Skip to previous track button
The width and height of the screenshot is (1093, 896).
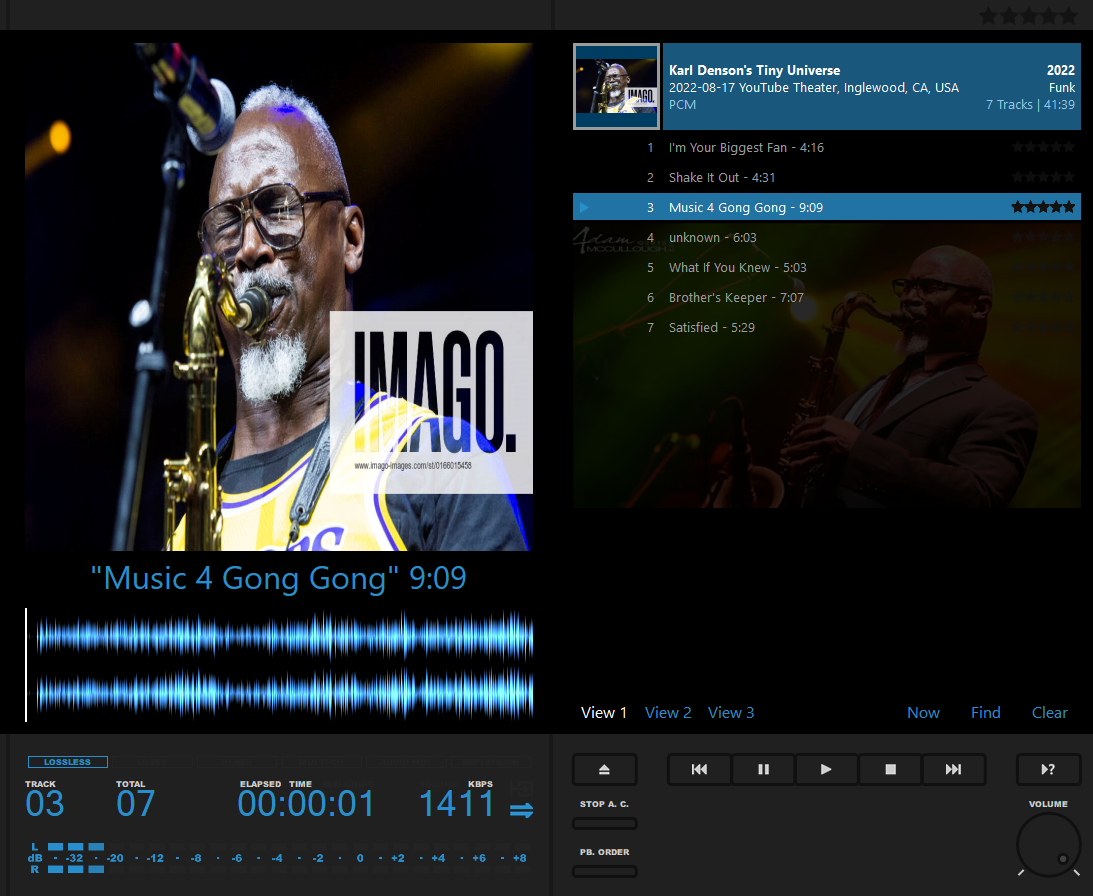[x=699, y=769]
